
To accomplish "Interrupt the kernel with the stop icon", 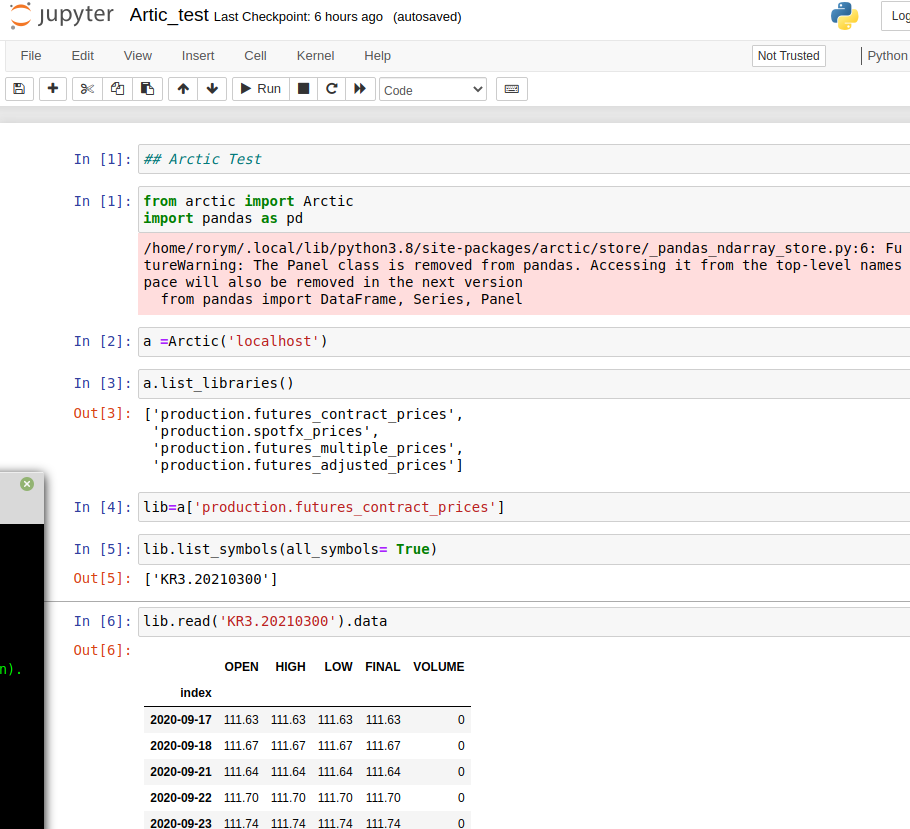I will (302, 89).
